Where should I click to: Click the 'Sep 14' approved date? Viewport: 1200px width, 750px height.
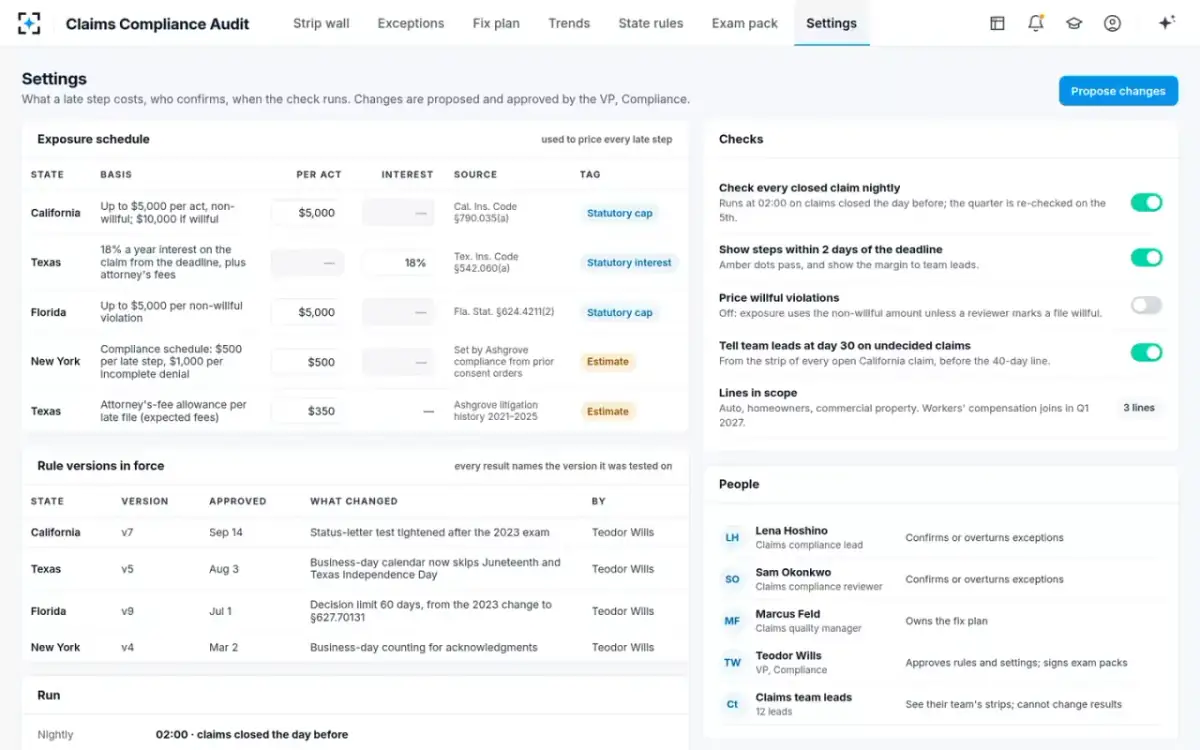pos(225,533)
